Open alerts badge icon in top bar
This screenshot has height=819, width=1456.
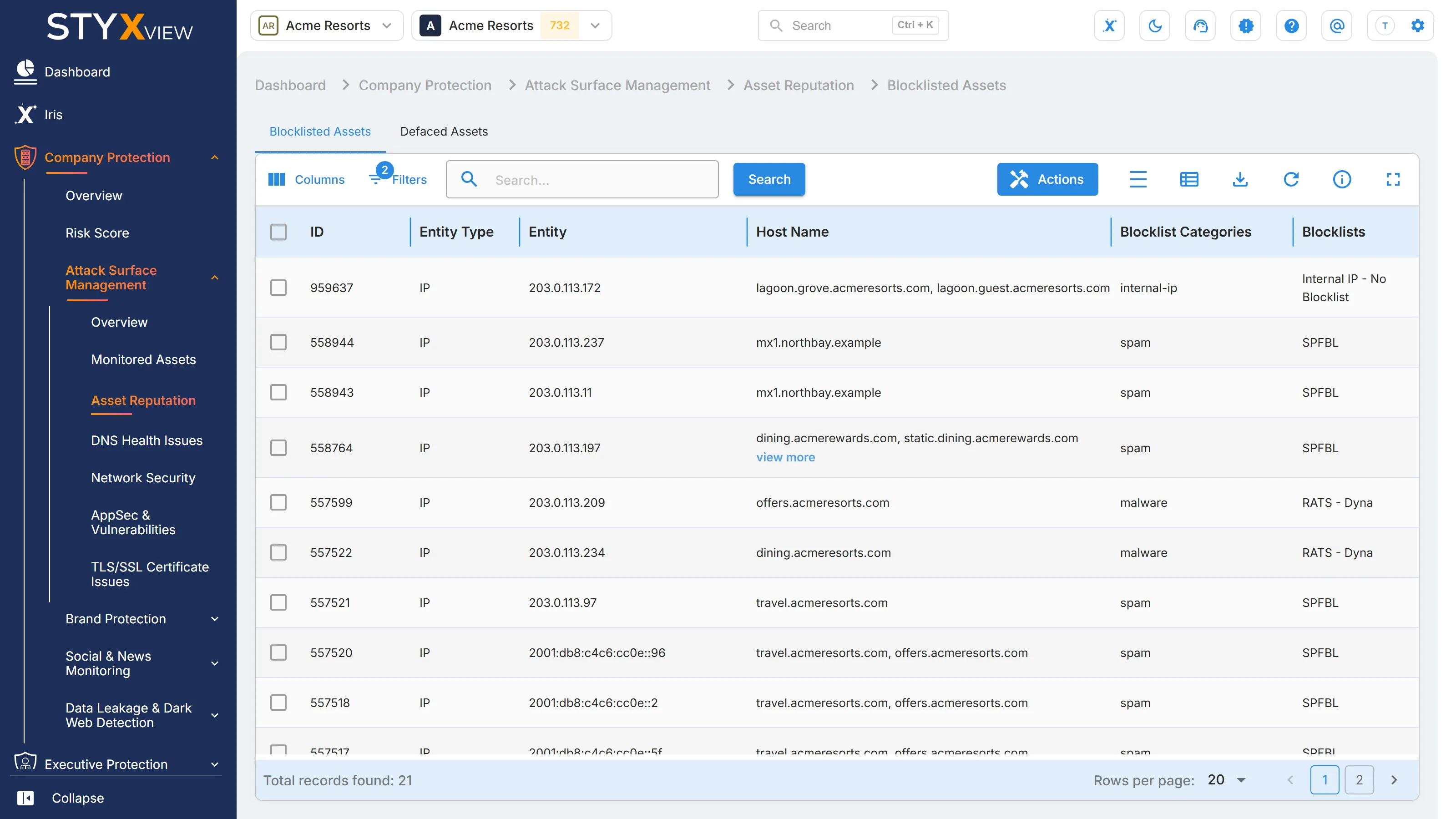coord(1246,25)
